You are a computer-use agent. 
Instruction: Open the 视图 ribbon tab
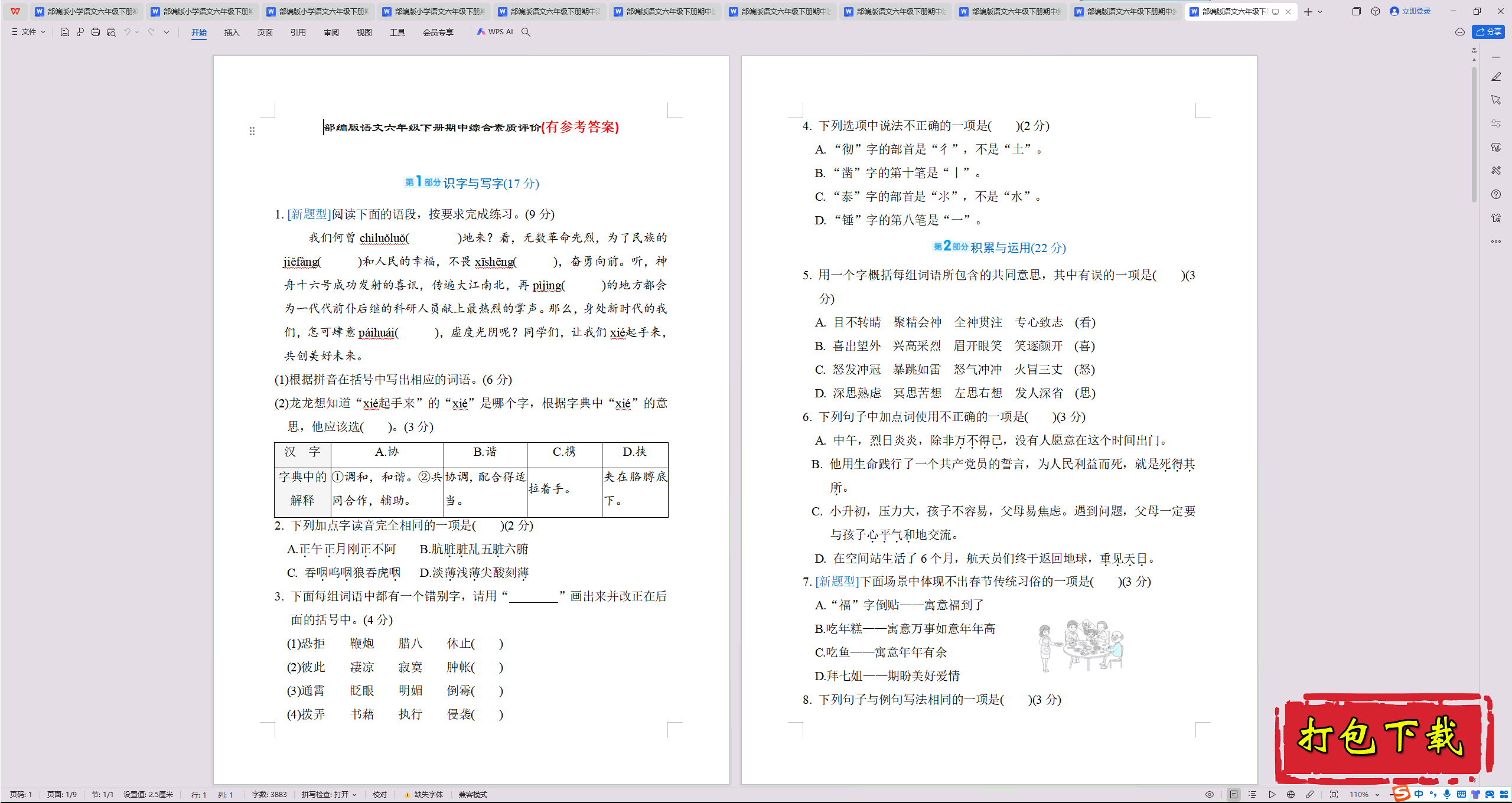364,32
